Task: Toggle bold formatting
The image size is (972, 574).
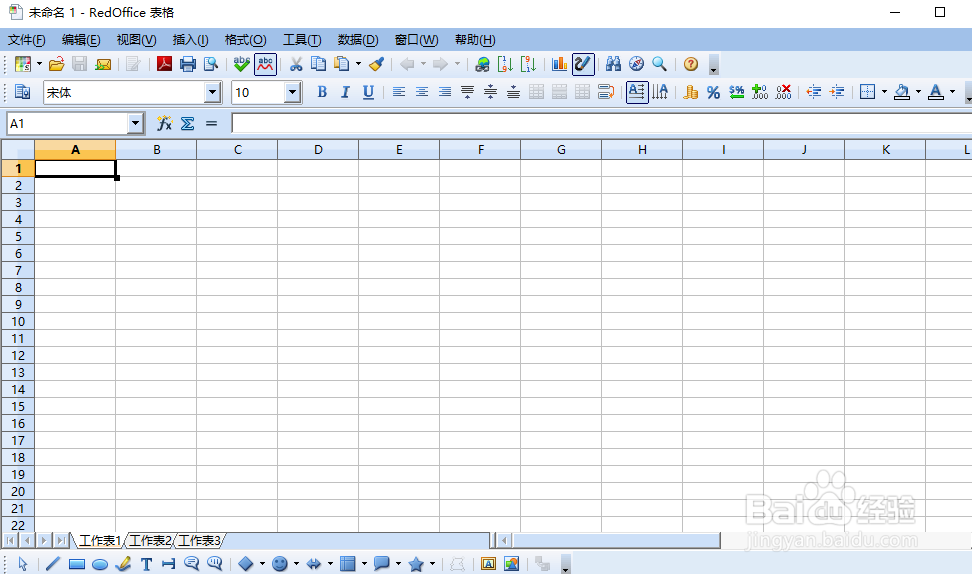Action: click(x=322, y=92)
